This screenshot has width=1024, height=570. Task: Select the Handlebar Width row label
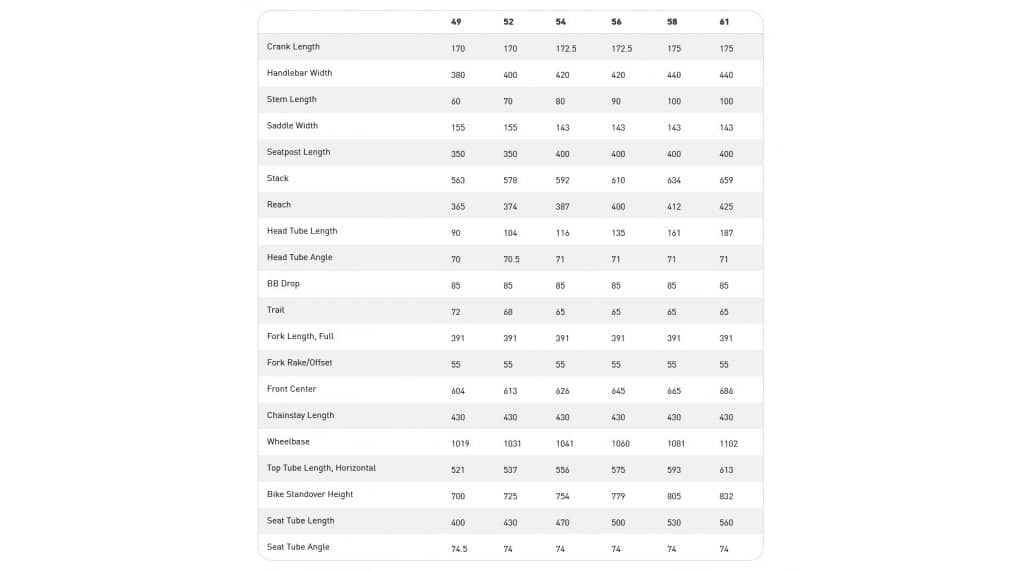coord(299,73)
